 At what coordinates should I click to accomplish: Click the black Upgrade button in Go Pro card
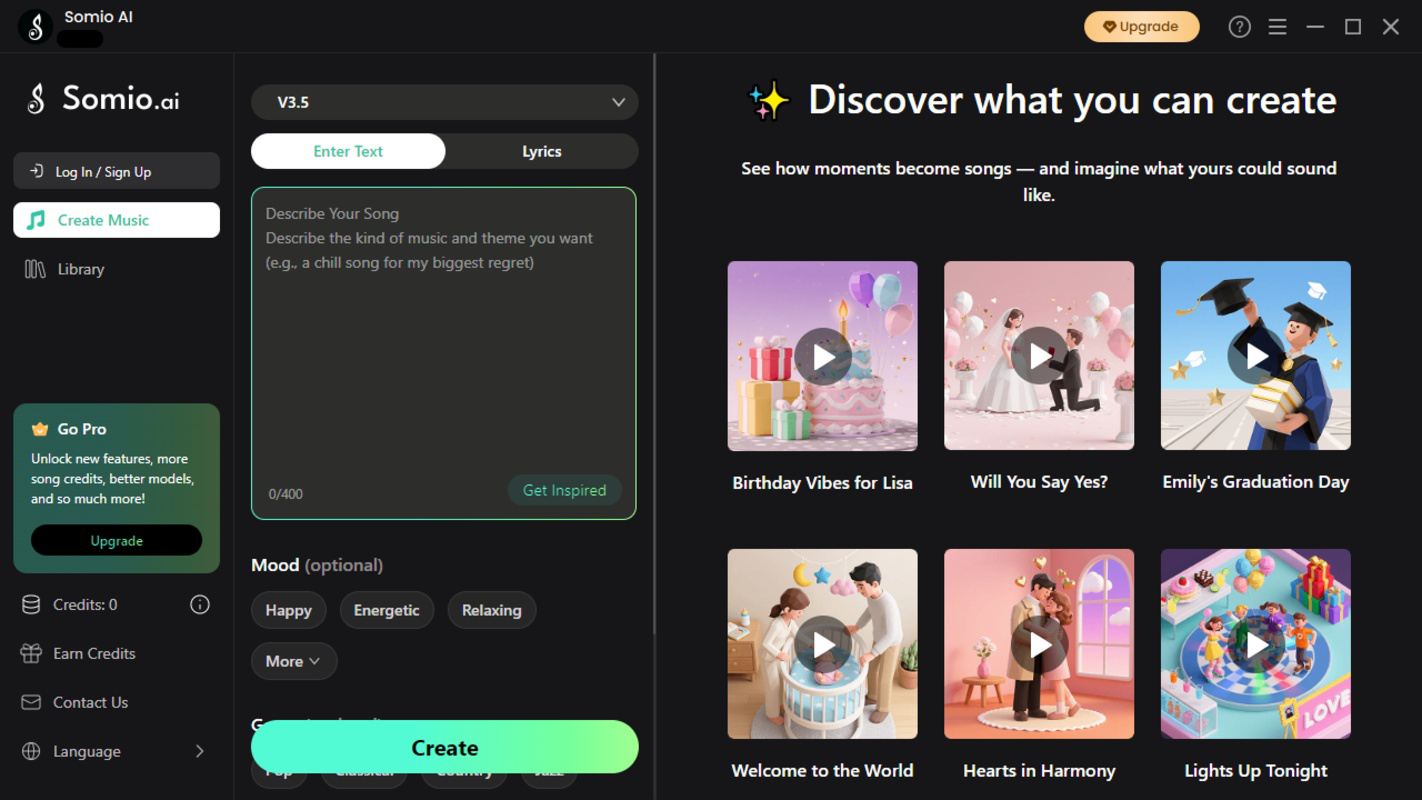point(116,540)
